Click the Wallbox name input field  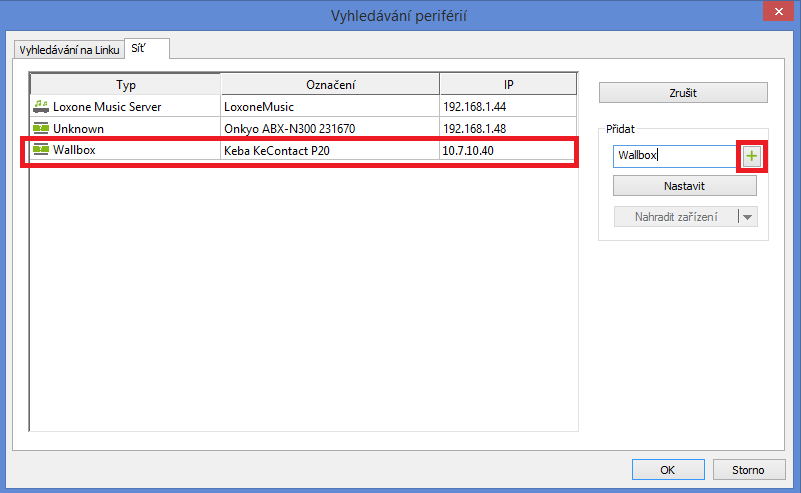point(675,156)
